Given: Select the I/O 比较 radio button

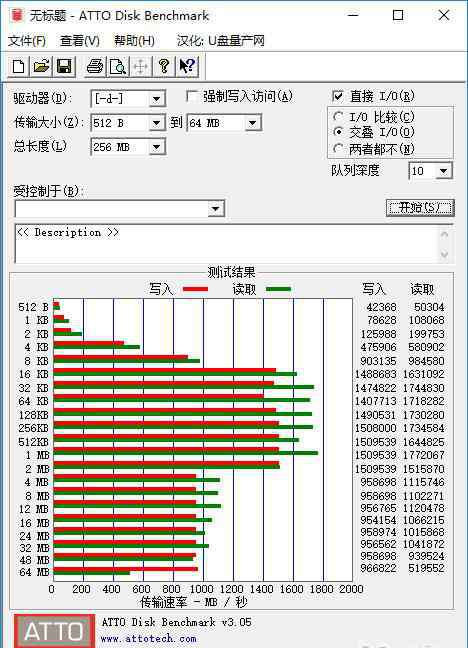Looking at the screenshot, I should (338, 117).
